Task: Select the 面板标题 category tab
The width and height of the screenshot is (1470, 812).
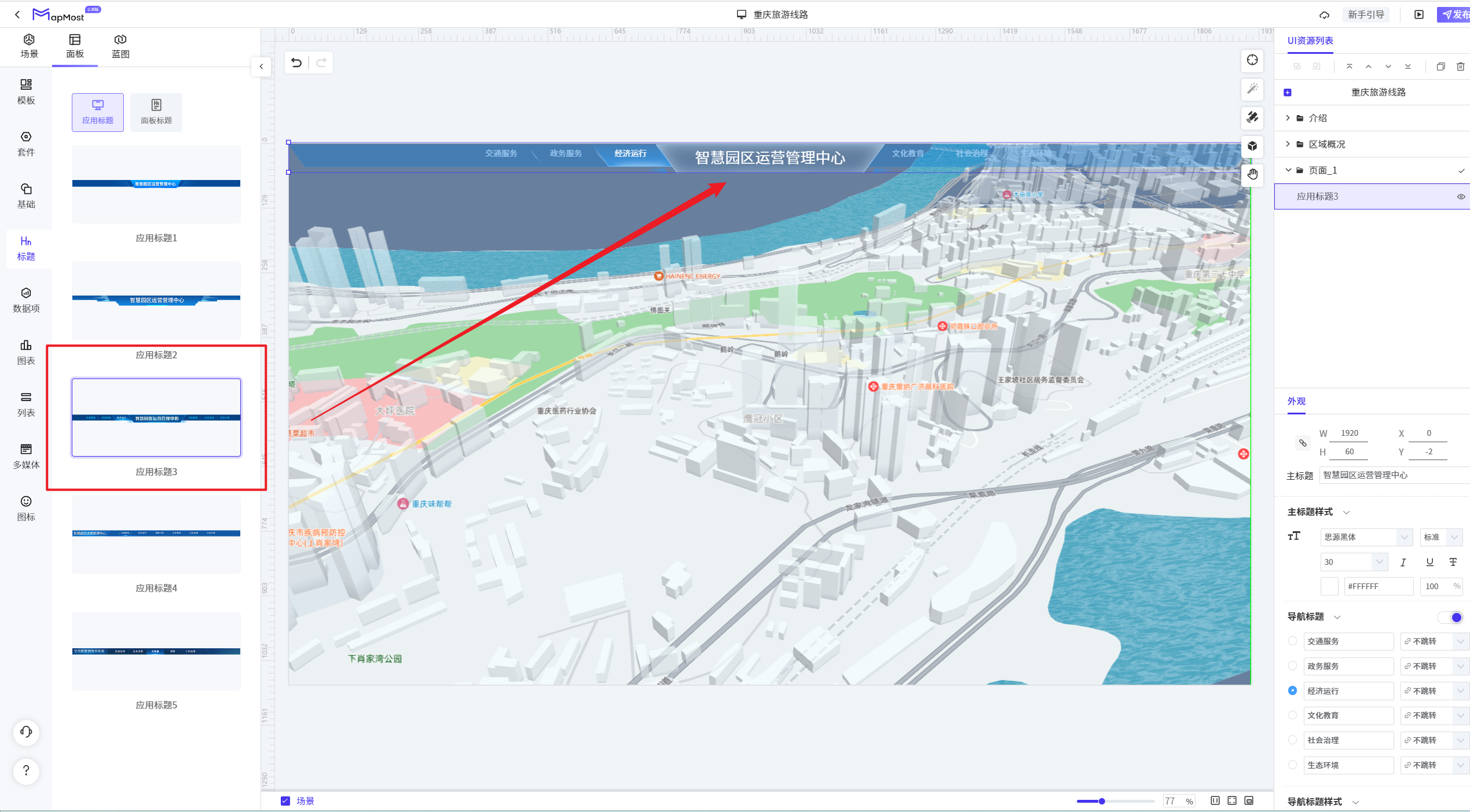Action: click(156, 112)
